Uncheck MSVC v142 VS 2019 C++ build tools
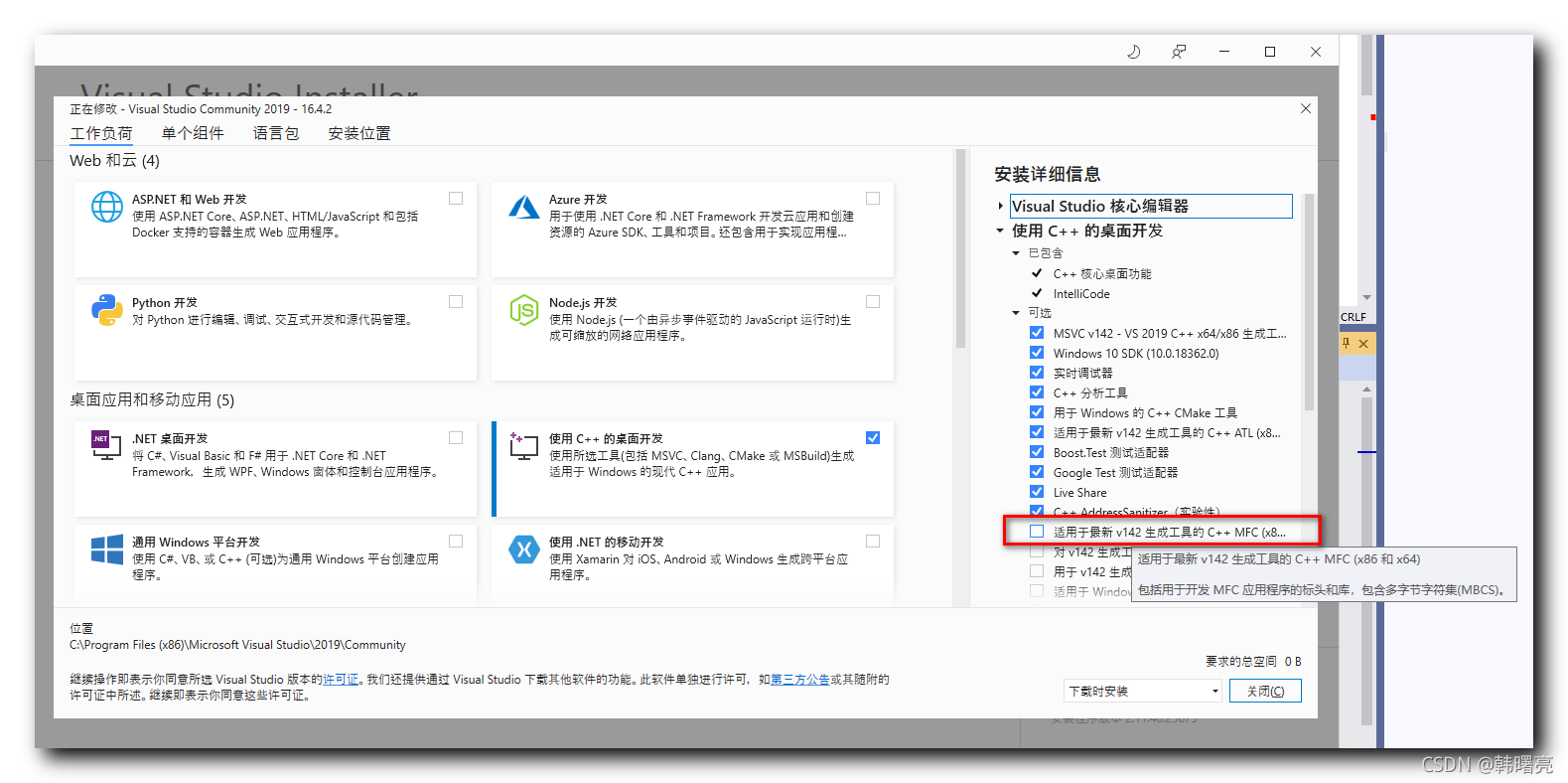This screenshot has height=783, width=1568. (1037, 333)
